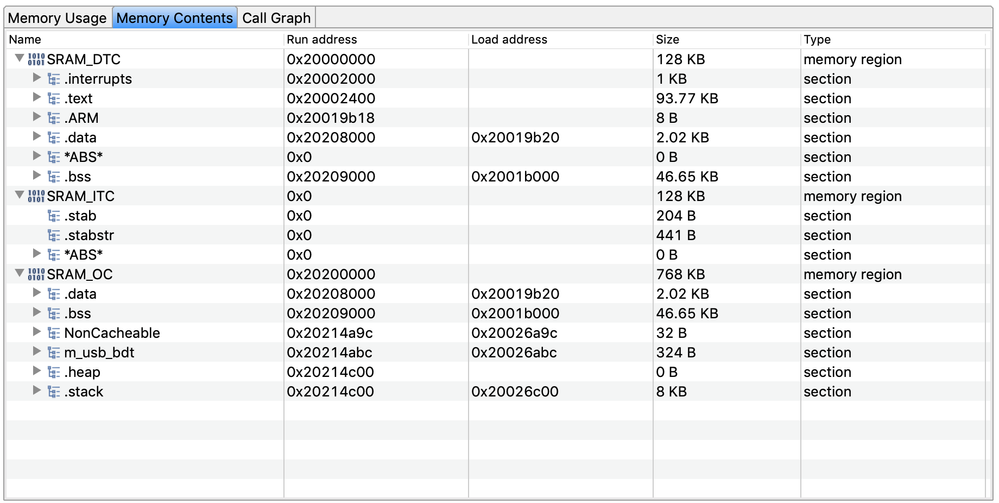Viewport: 999px width, 503px height.
Task: Expand the .text section under SRAM_DTC
Action: click(37, 98)
